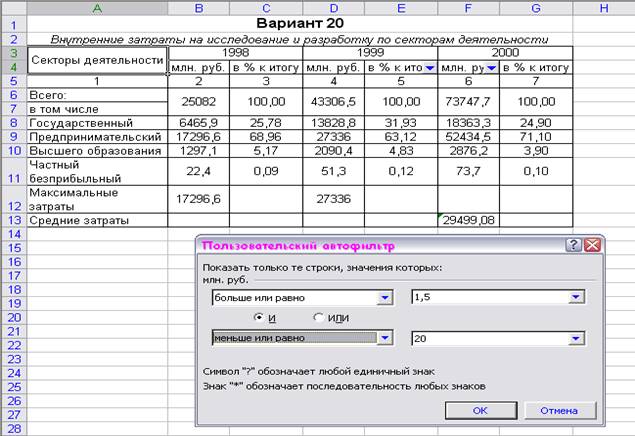Select row header 13
This screenshot has width=635, height=436.
(x=13, y=219)
